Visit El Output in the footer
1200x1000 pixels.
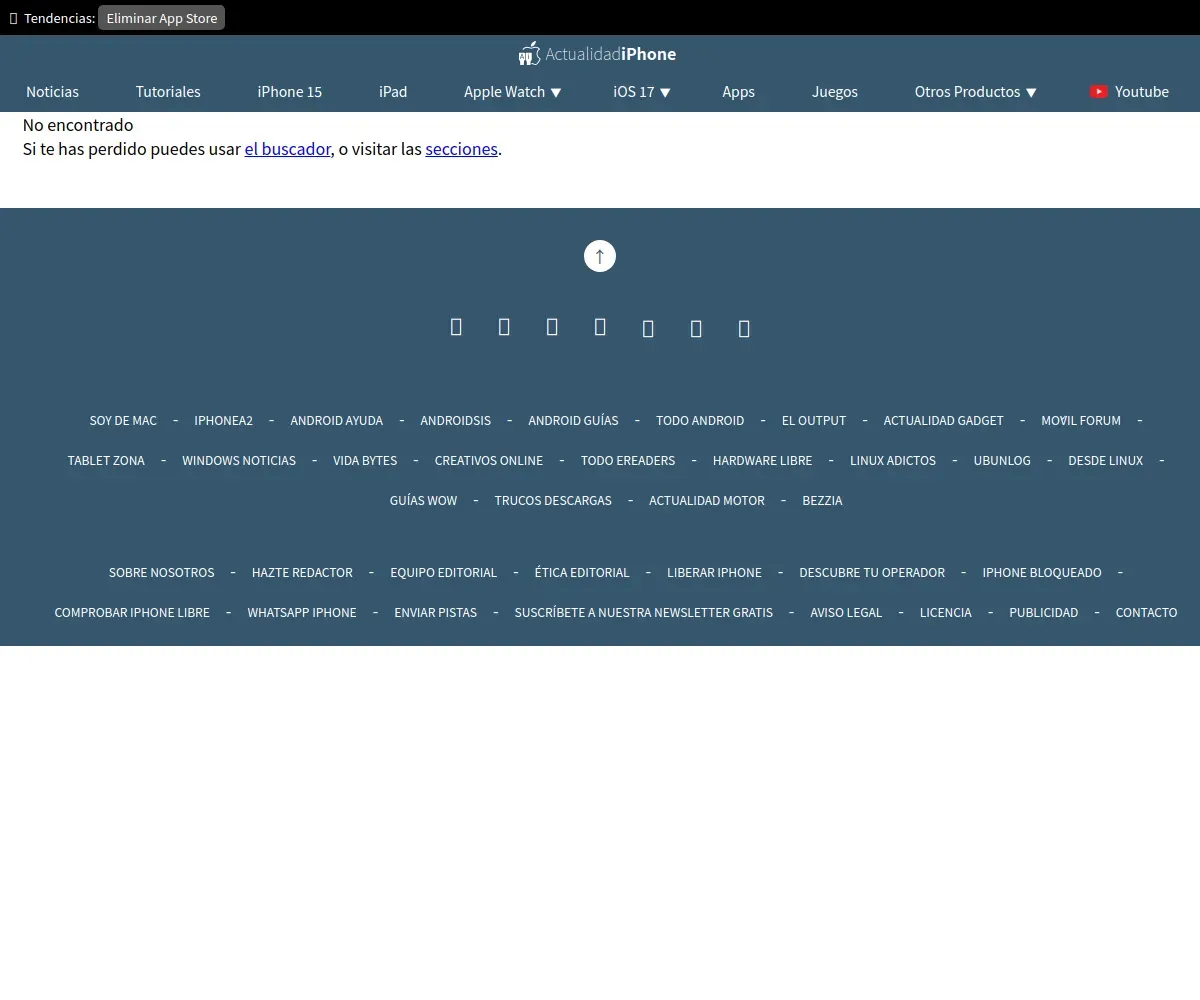(814, 420)
